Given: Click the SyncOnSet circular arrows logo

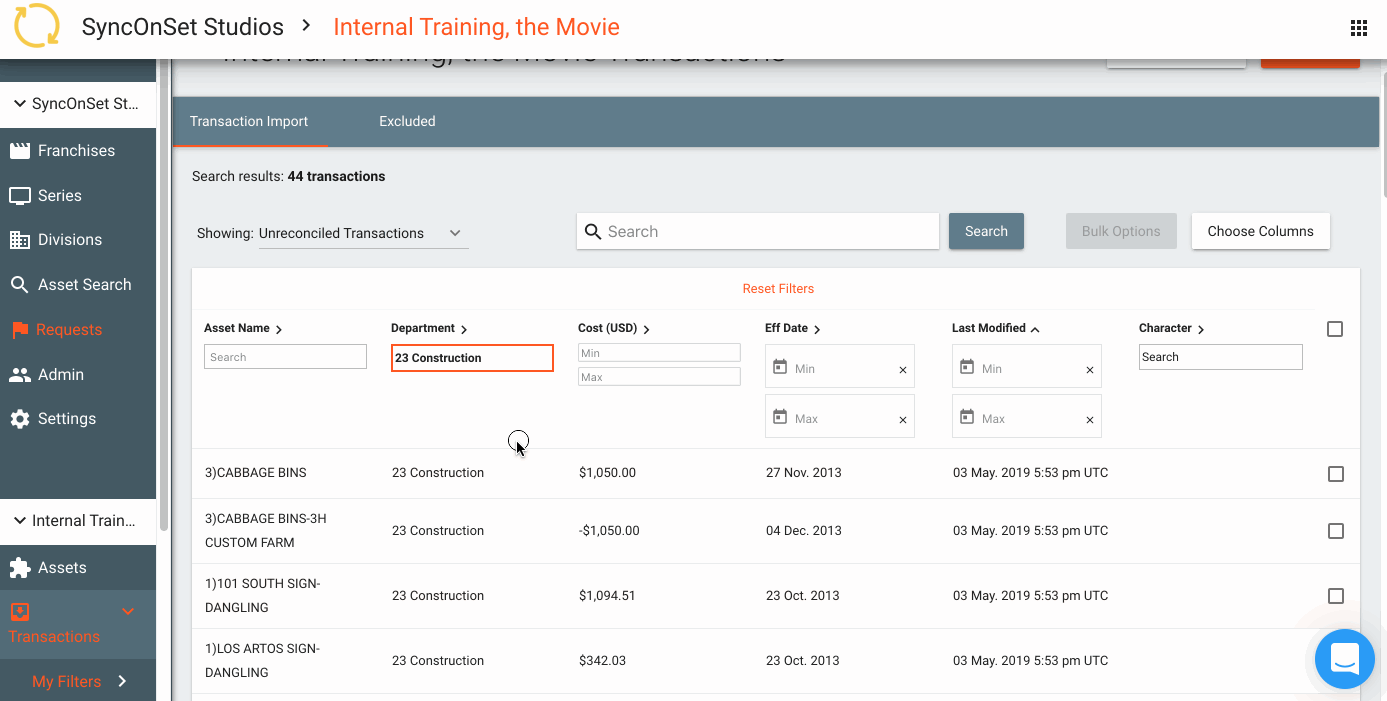Looking at the screenshot, I should coord(37,27).
